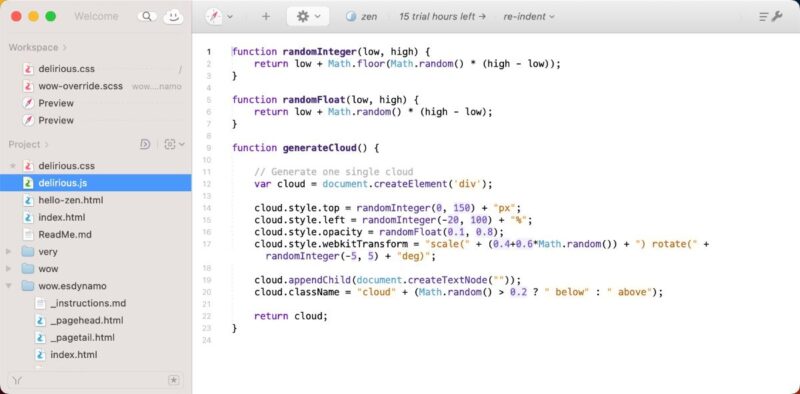
Task: Select the Preview entry directly below wow-override.scss
Action: coord(56,103)
